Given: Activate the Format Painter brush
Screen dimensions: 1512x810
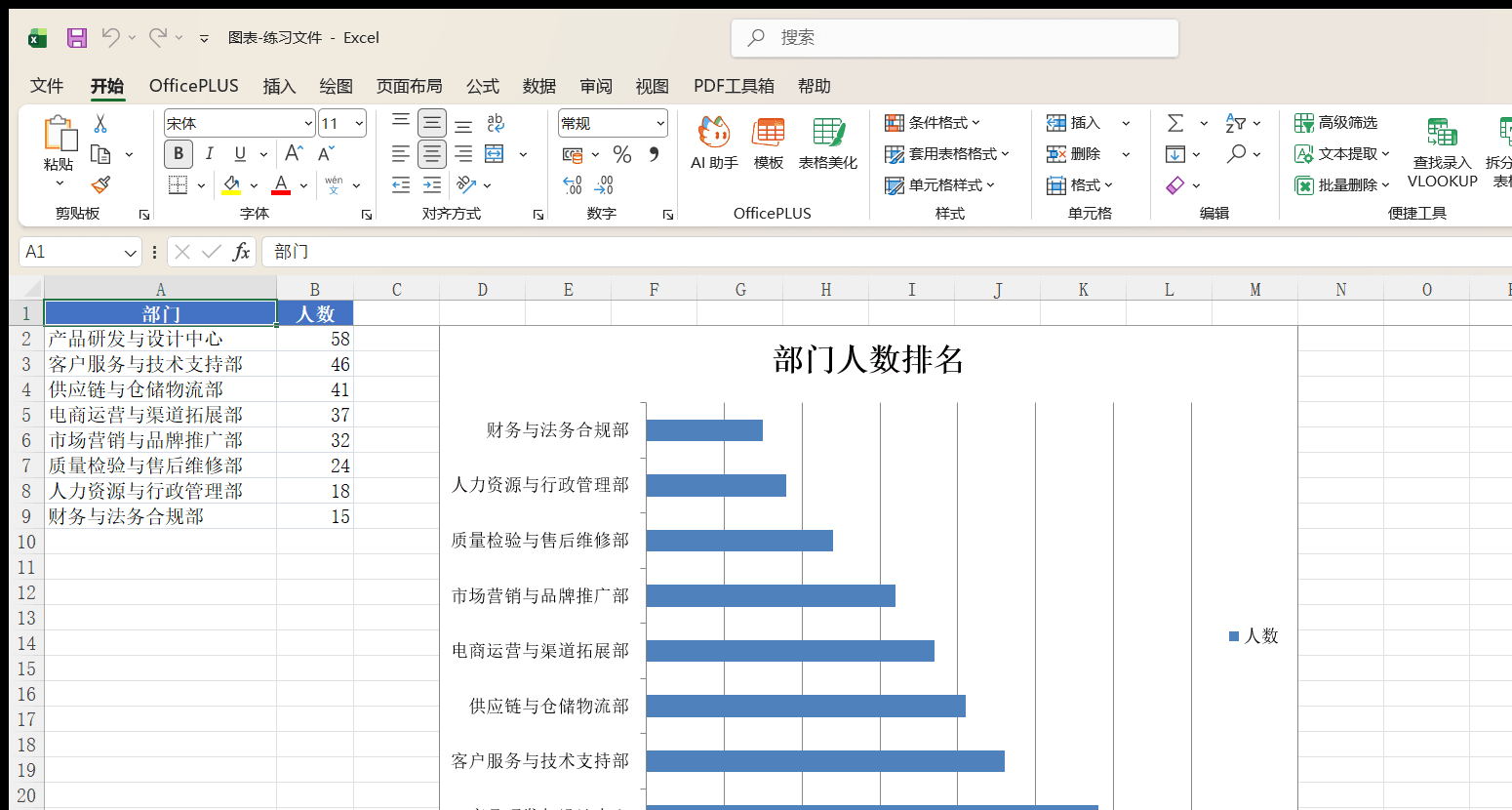Looking at the screenshot, I should [x=100, y=184].
